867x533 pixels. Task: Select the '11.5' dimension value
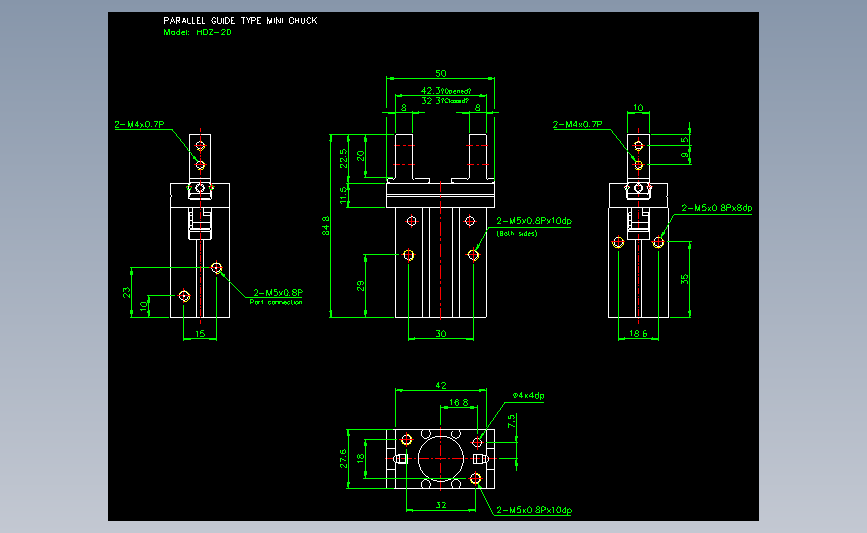coord(343,196)
